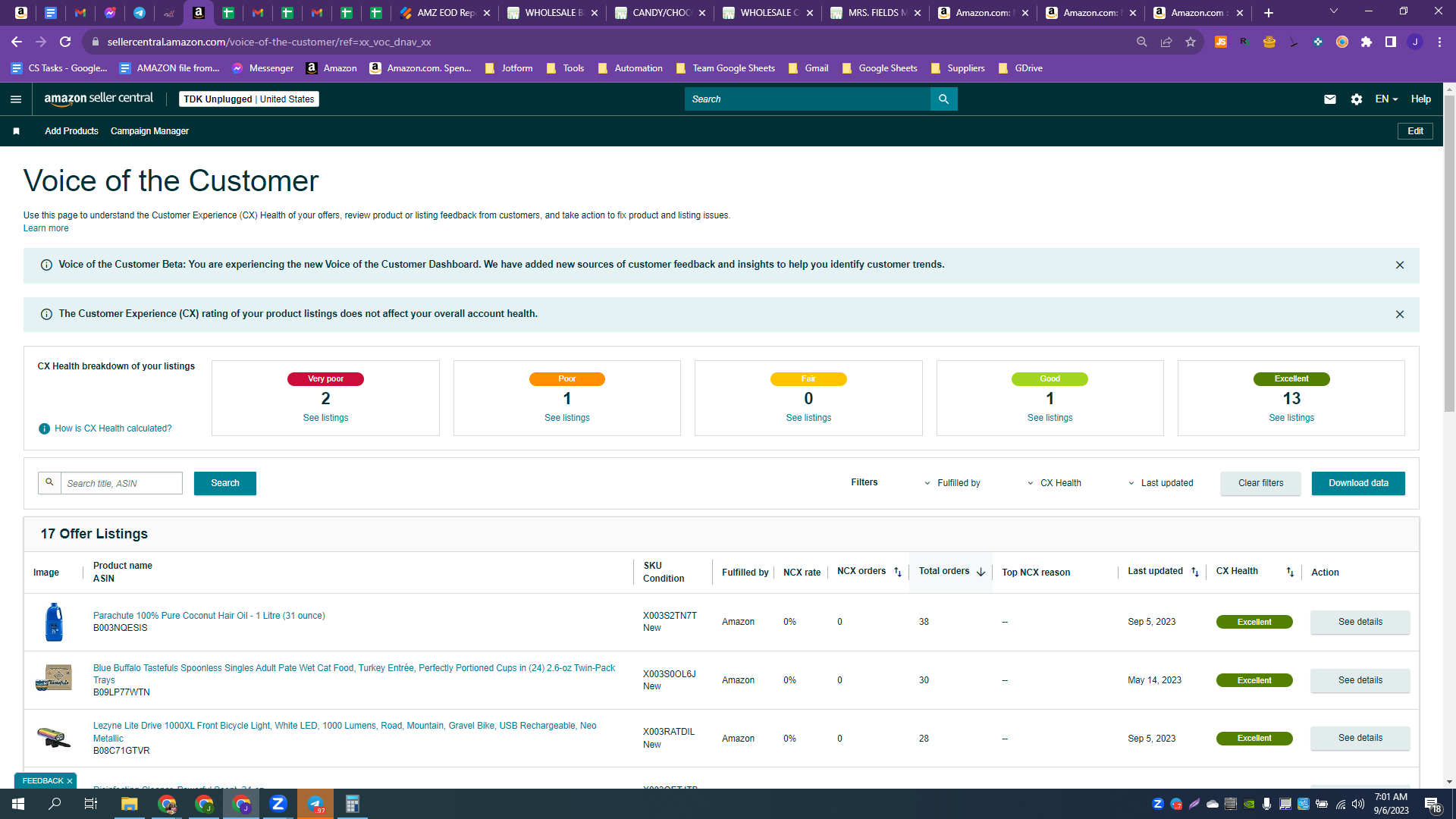Open File Explorer from the taskbar
Screen dimensions: 1456x819
(130, 804)
